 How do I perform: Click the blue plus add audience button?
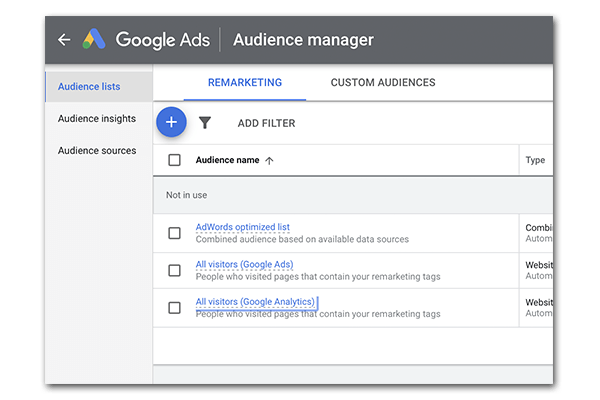tap(171, 122)
